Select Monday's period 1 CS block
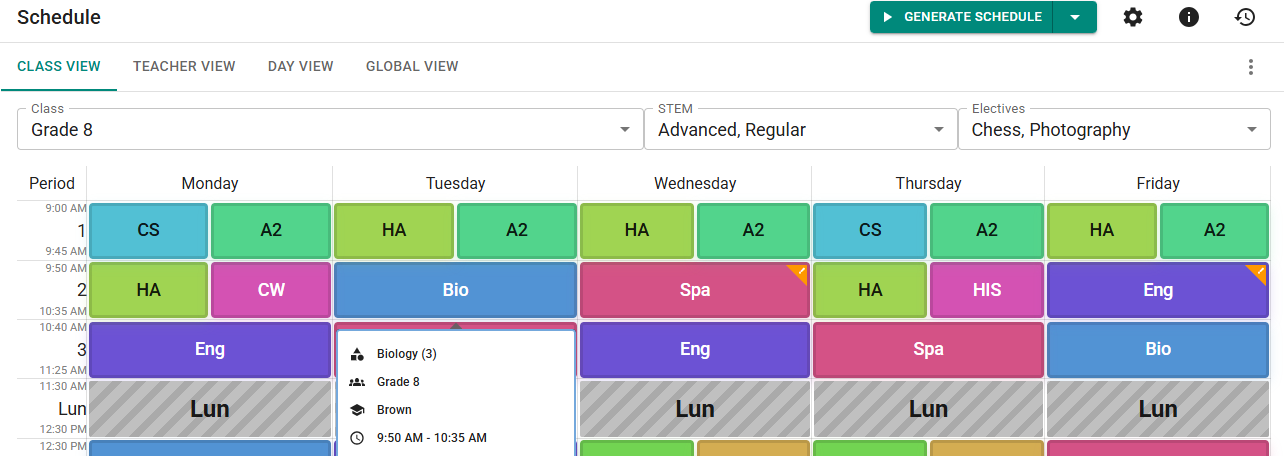 pos(149,230)
